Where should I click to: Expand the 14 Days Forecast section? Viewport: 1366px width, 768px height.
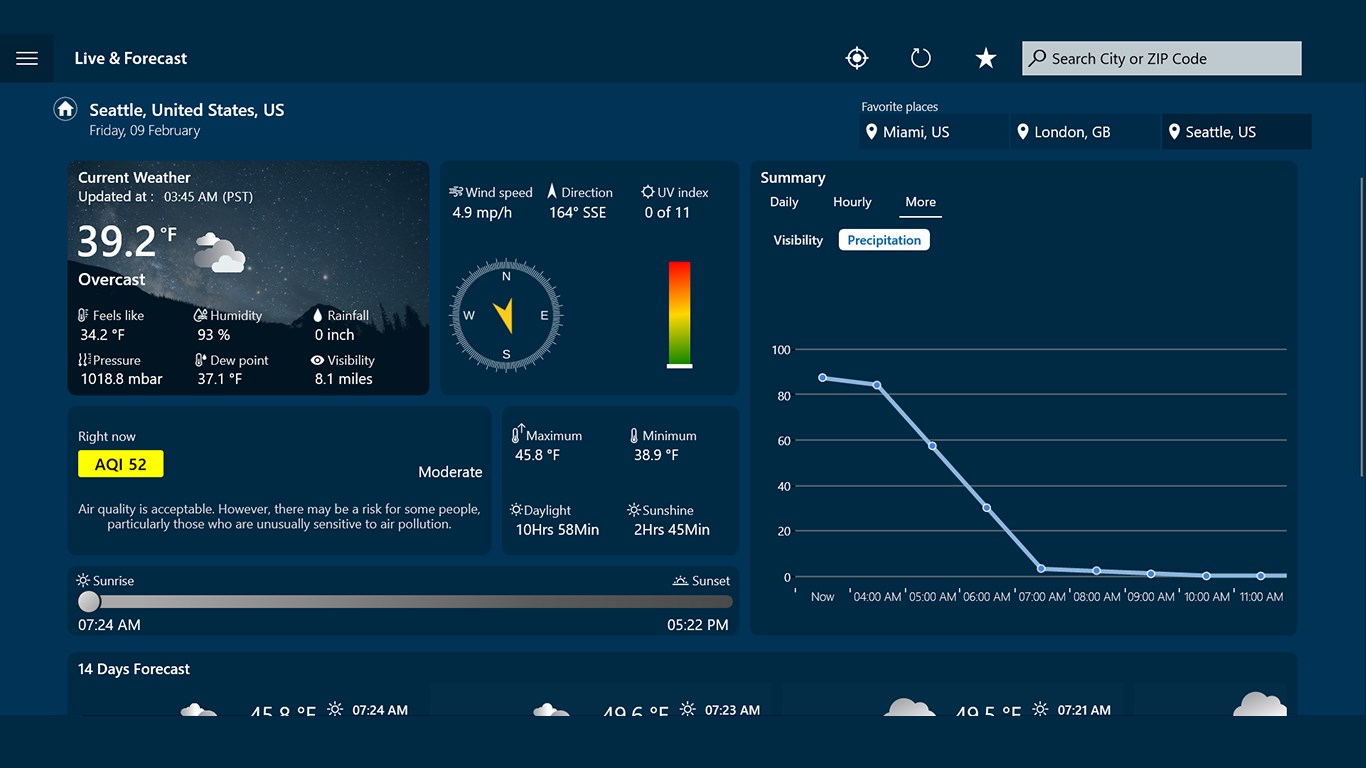coord(133,668)
